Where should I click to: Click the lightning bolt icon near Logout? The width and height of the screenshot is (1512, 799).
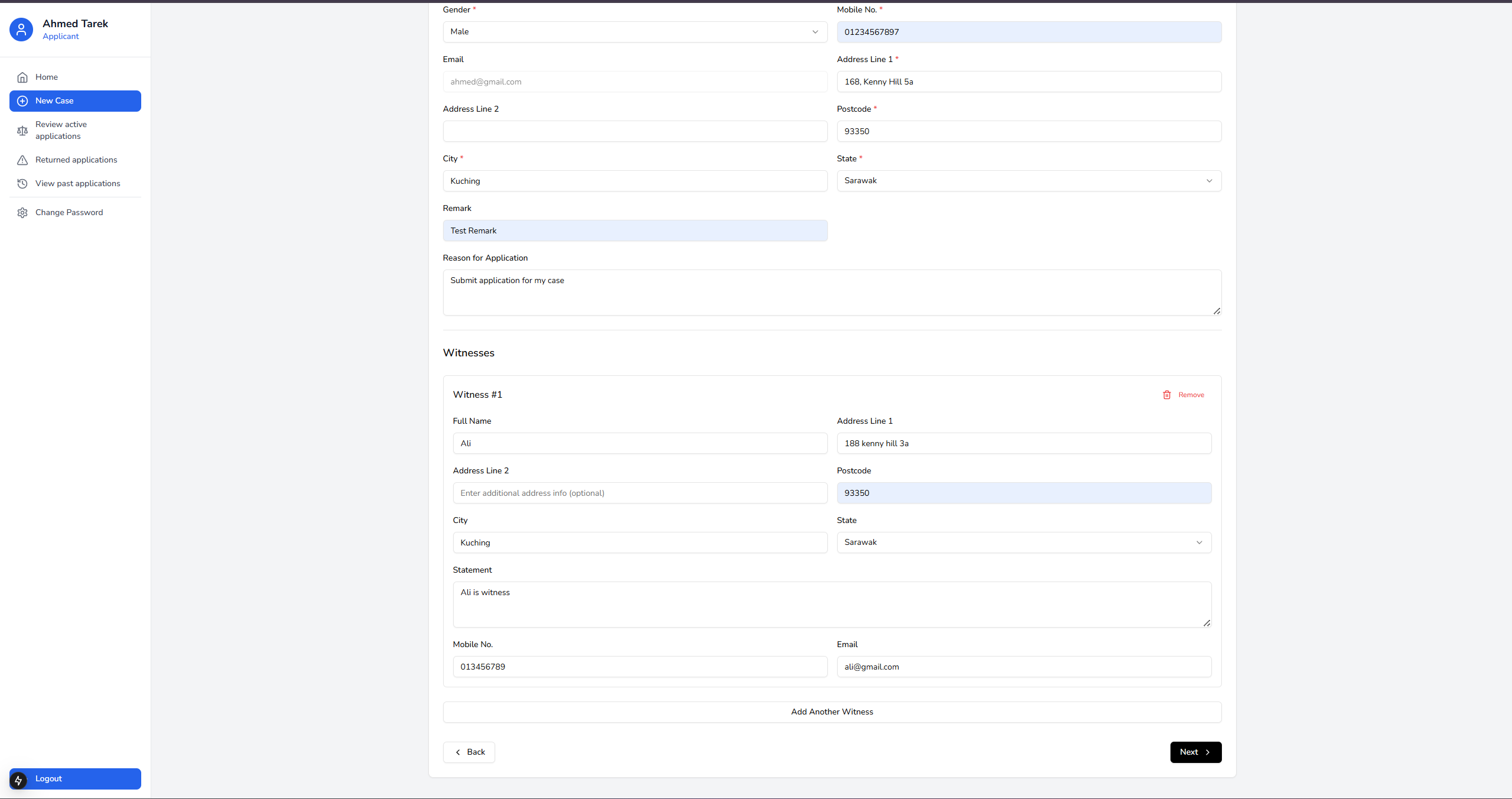(18, 781)
